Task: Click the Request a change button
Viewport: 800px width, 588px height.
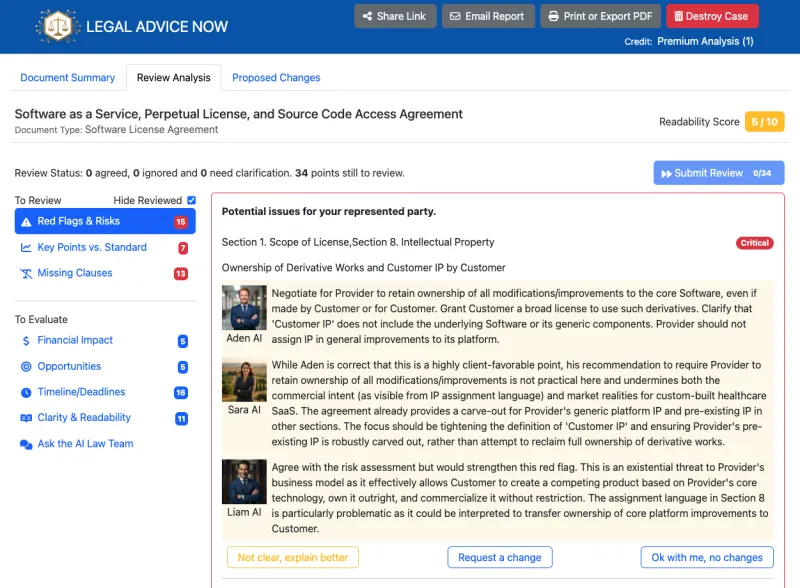Action: click(499, 557)
